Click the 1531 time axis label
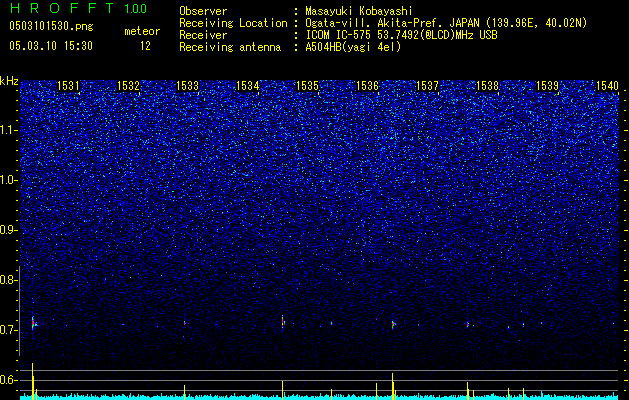Viewport: 629px width, 400px height. (x=68, y=85)
